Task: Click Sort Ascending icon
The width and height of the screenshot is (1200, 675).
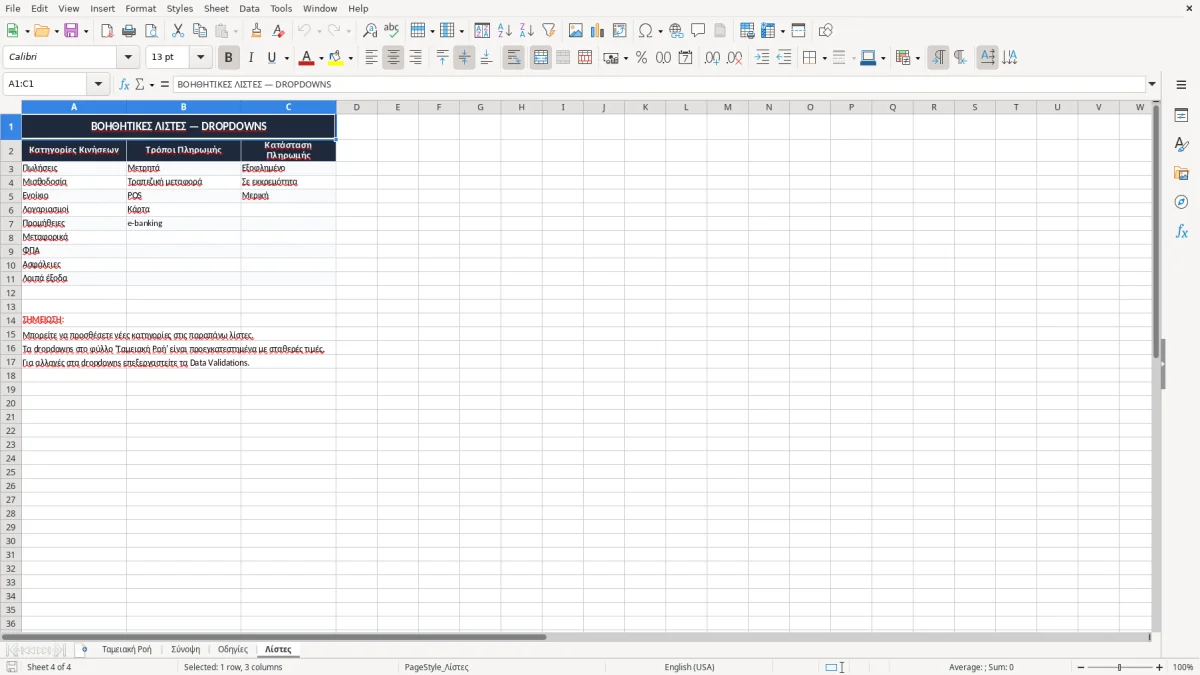Action: [x=505, y=31]
